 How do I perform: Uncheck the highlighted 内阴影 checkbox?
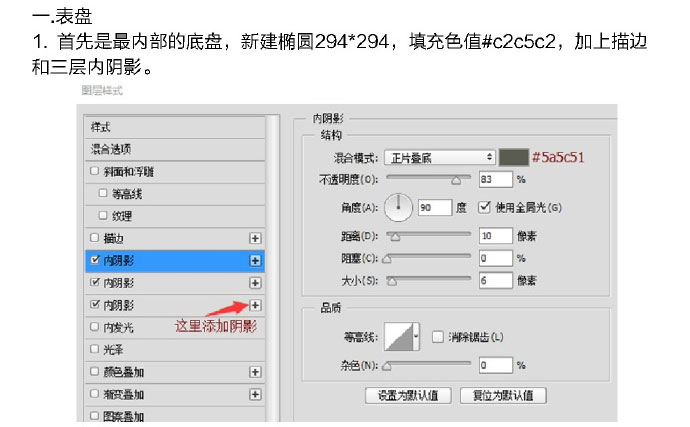point(95,260)
